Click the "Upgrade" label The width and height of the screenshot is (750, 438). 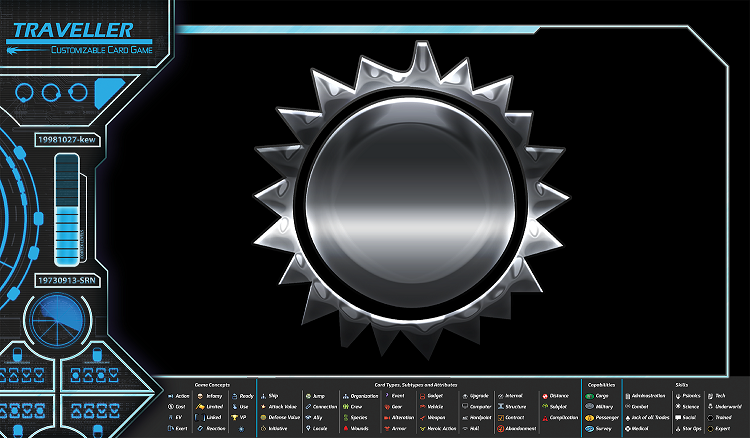(479, 396)
